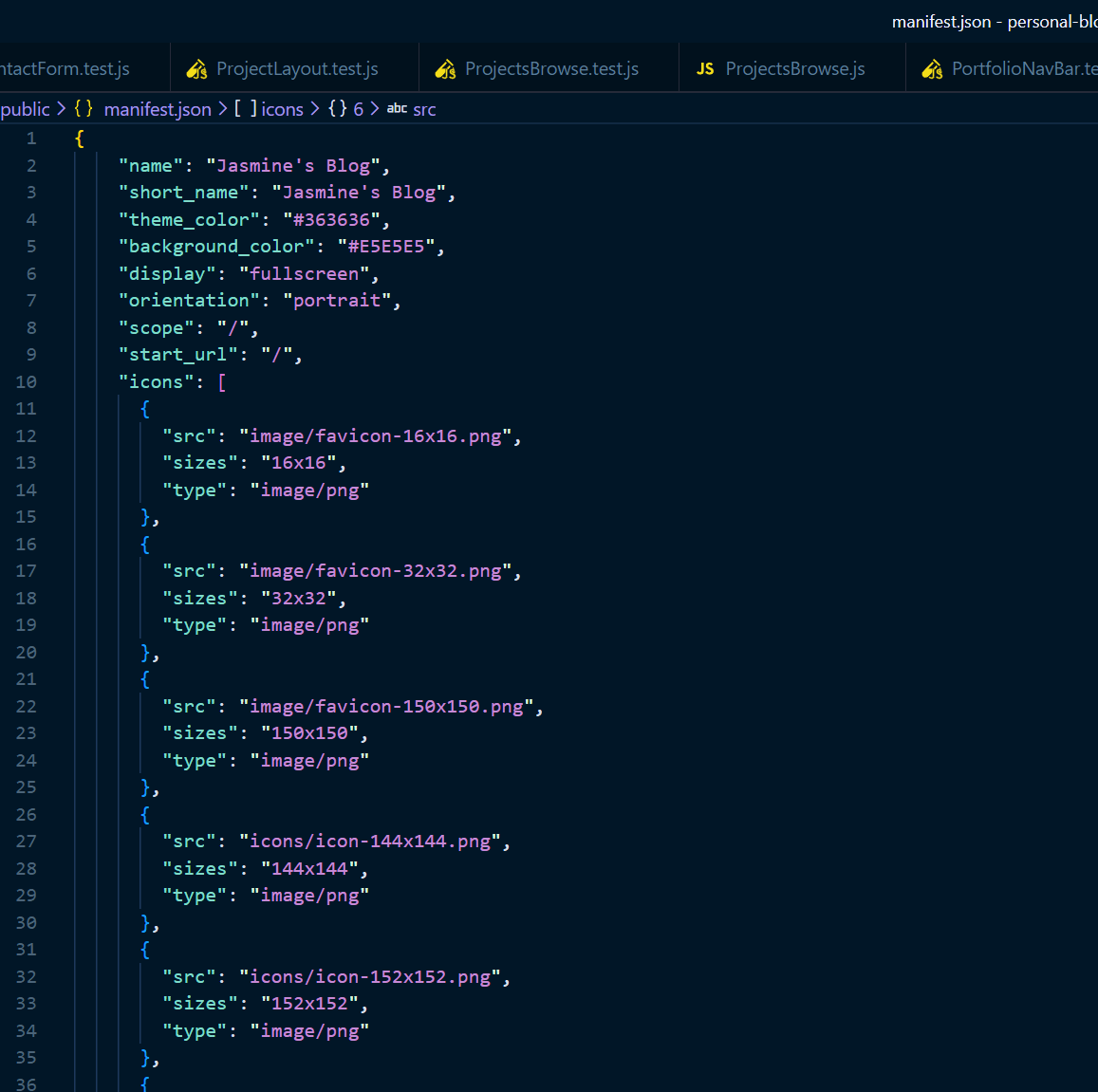This screenshot has height=1092, width=1098.
Task: Click the JSON braces icon before manifest.json breadcrumb
Action: [x=84, y=109]
